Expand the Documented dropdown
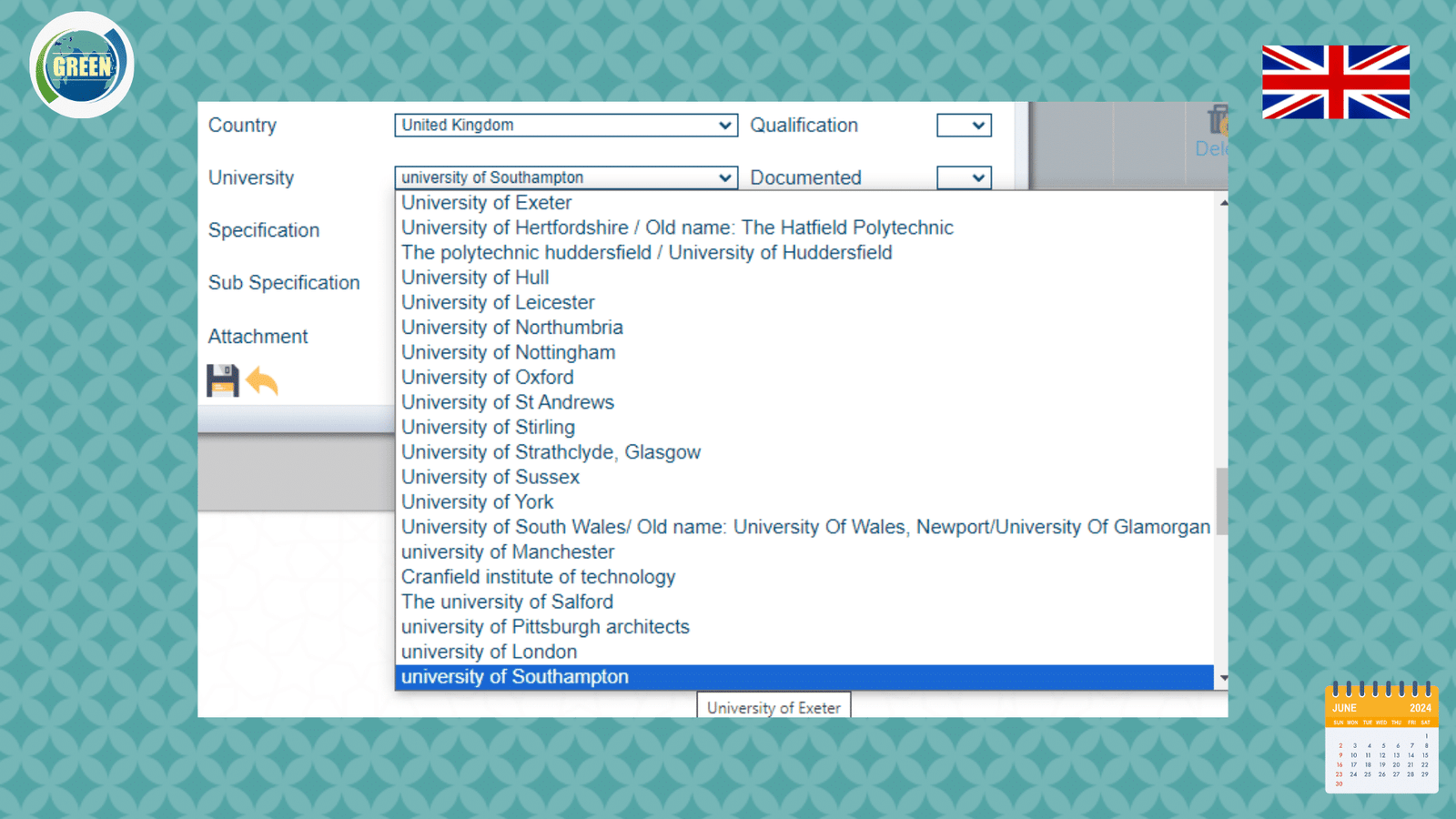The width and height of the screenshot is (1456, 819). pyautogui.click(x=964, y=177)
